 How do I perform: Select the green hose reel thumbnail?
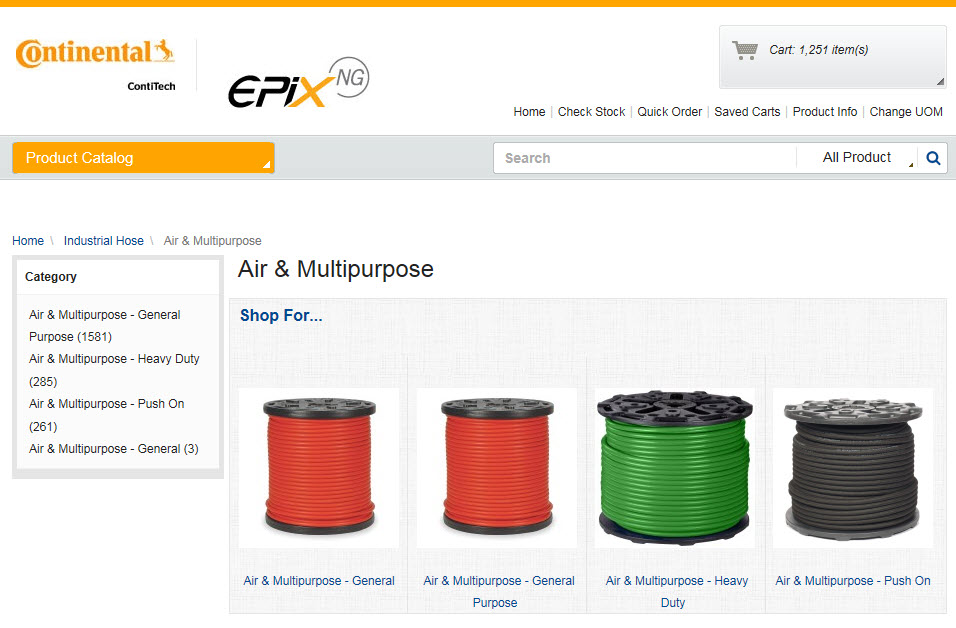pos(674,468)
